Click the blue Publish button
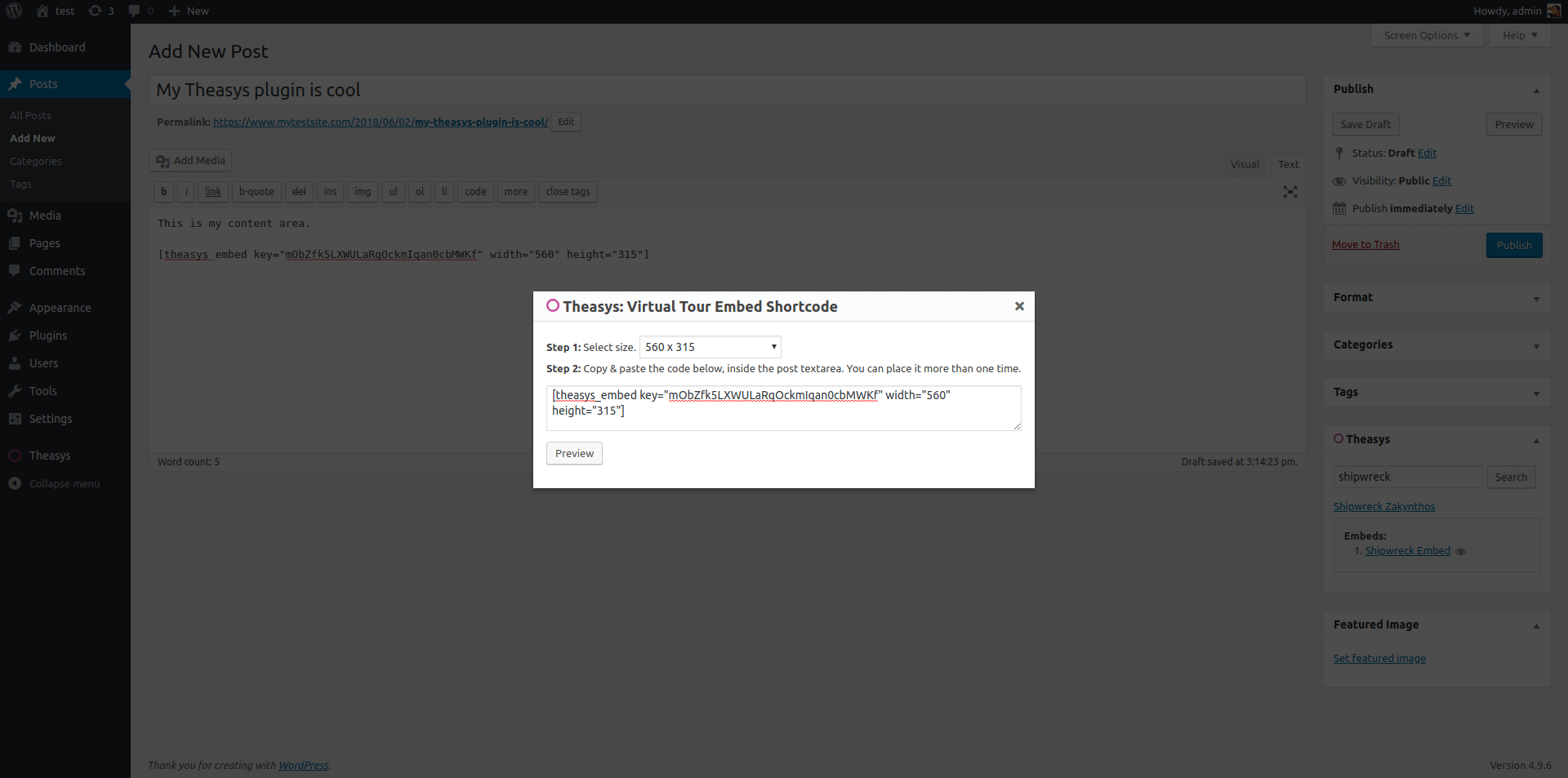 click(1514, 245)
